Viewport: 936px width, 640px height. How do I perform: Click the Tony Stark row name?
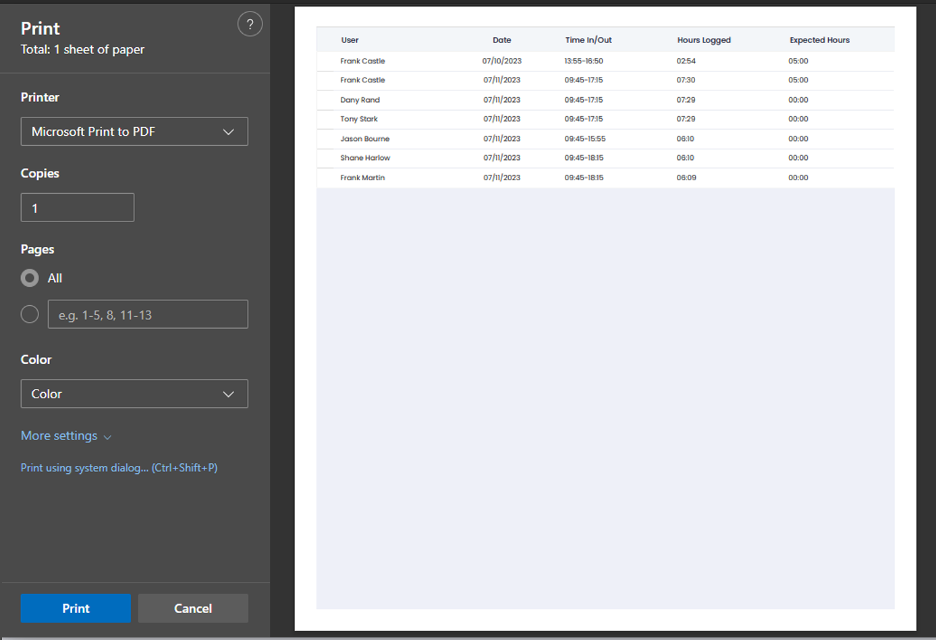point(359,119)
